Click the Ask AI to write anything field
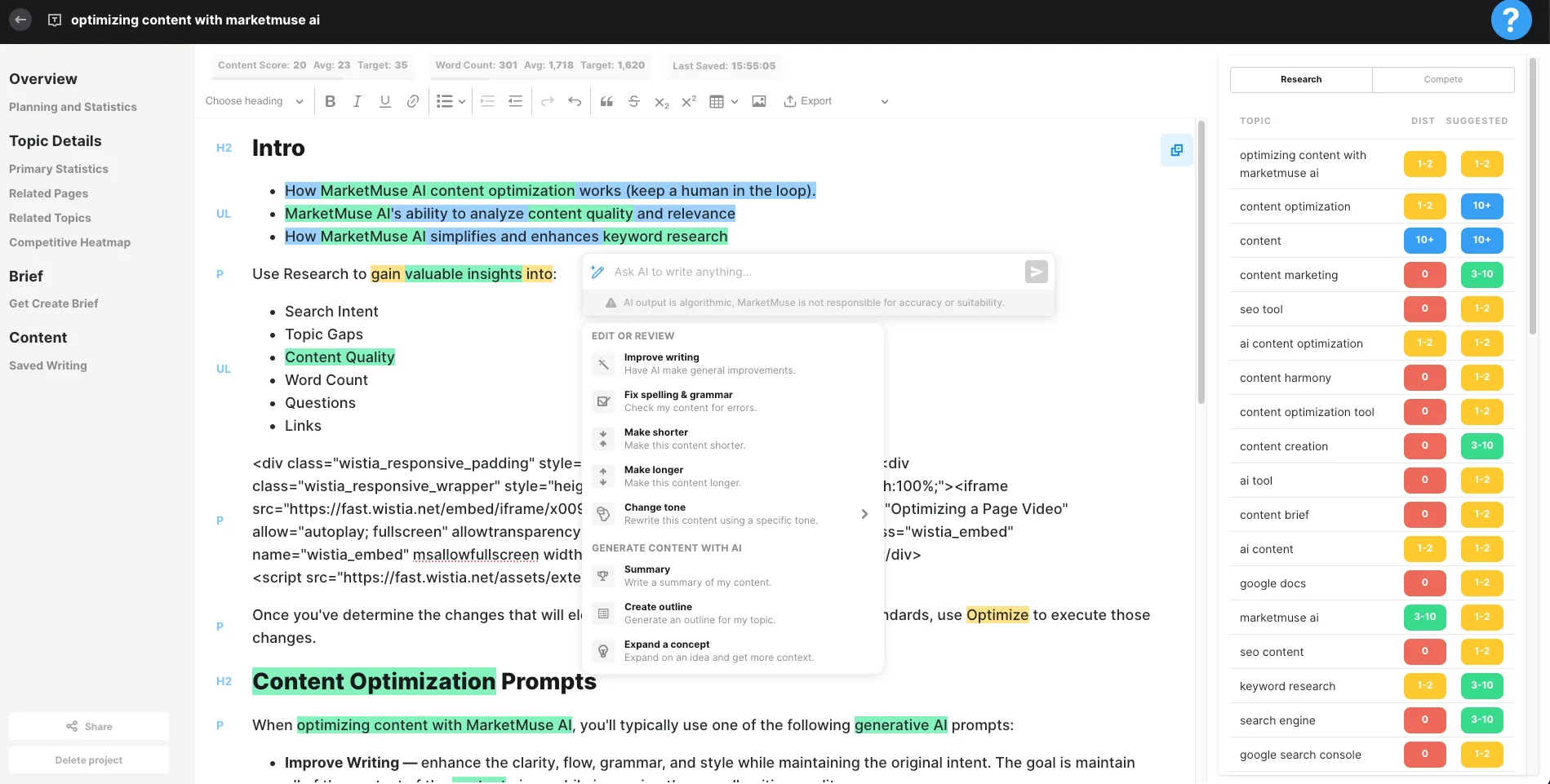 [x=812, y=272]
